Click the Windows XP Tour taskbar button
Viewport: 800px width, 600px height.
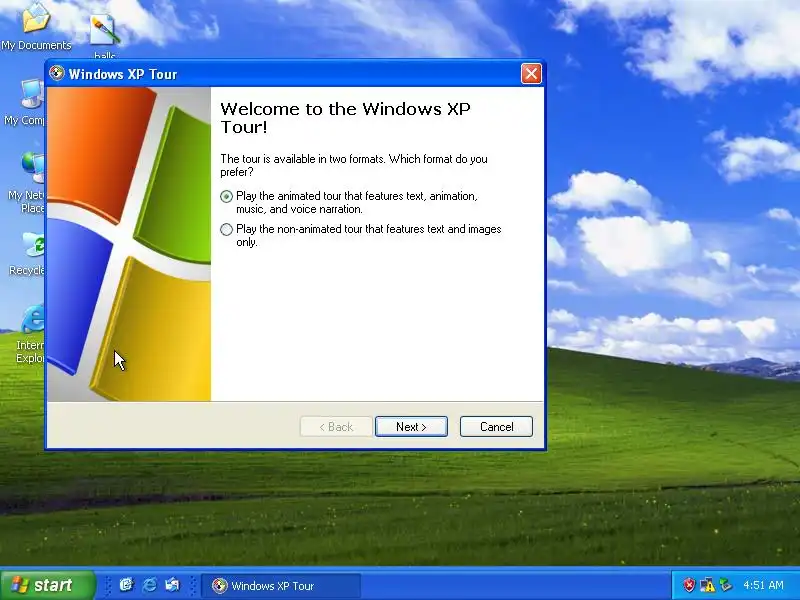pyautogui.click(x=281, y=586)
